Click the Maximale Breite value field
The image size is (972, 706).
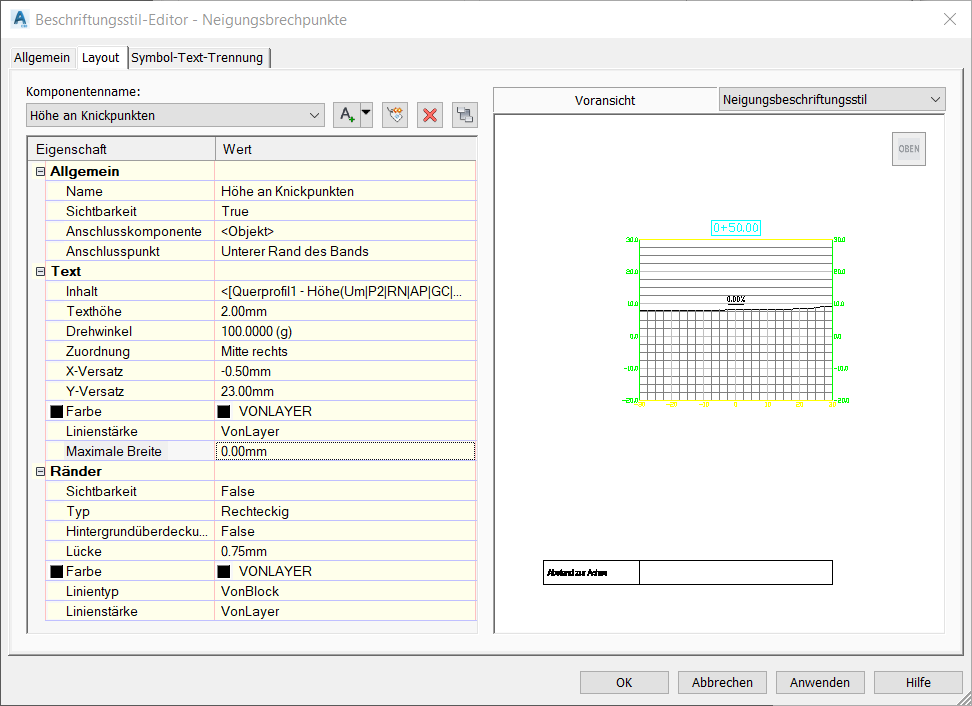coord(344,451)
